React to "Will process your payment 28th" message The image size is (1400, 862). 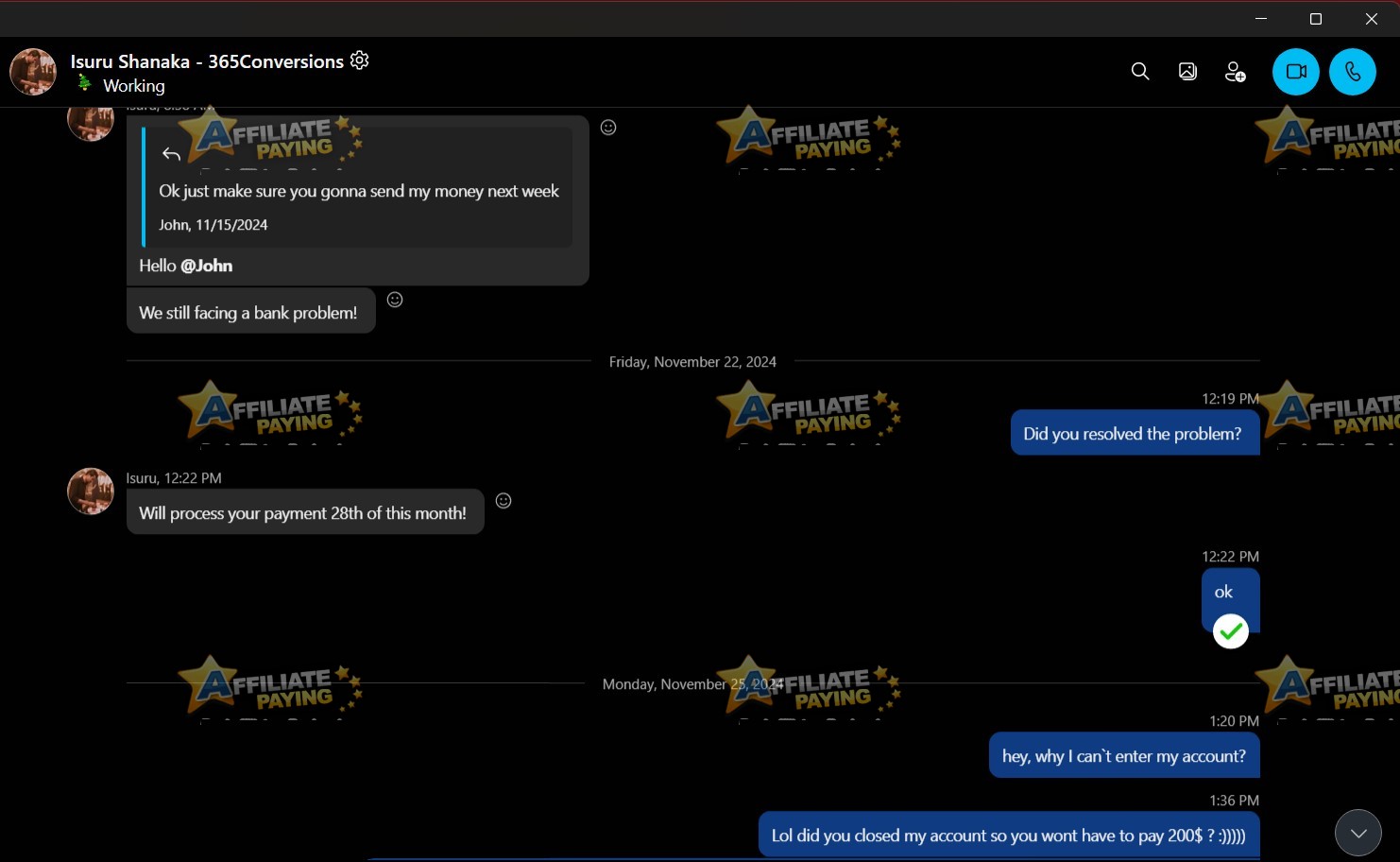coord(504,501)
